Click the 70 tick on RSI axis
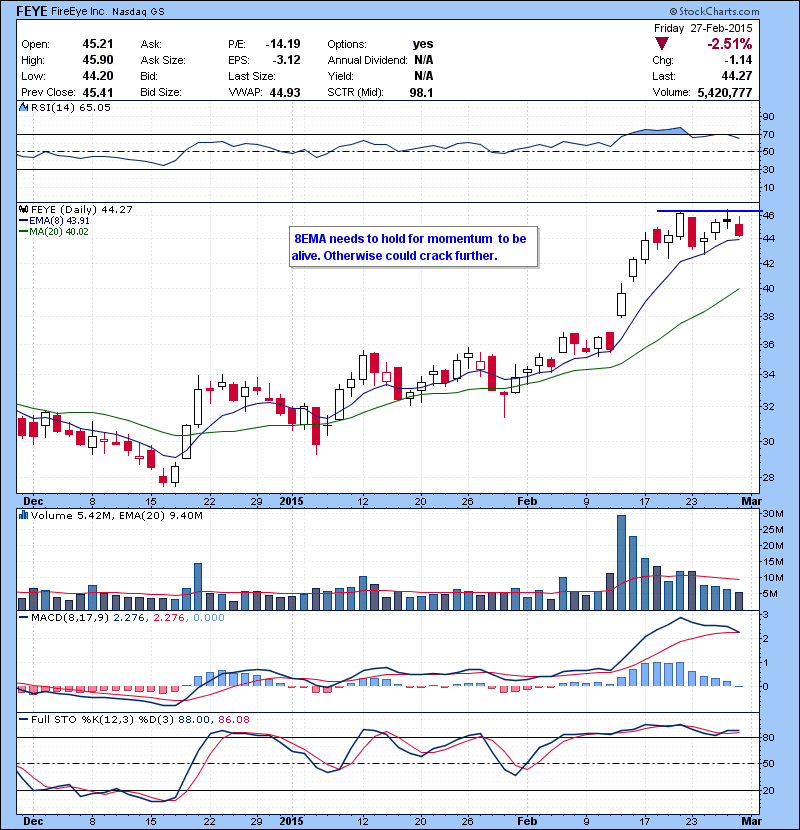800x830 pixels. 768,134
